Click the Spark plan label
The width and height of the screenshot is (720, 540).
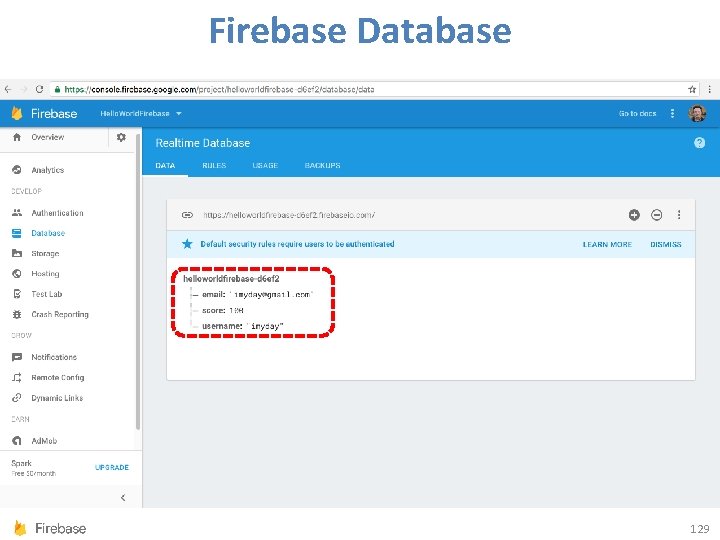pyautogui.click(x=22, y=463)
